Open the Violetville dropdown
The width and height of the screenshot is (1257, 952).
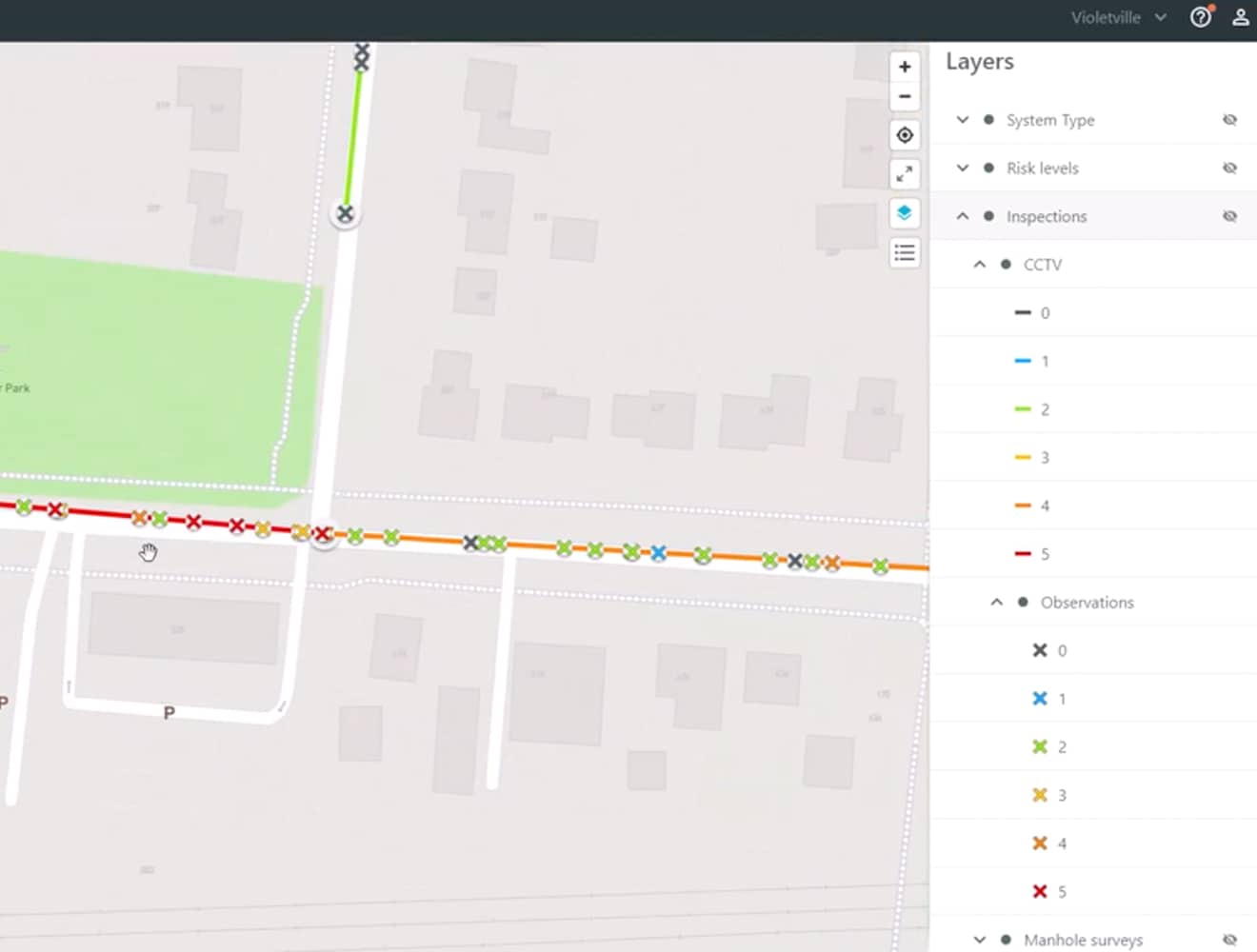coord(1118,17)
